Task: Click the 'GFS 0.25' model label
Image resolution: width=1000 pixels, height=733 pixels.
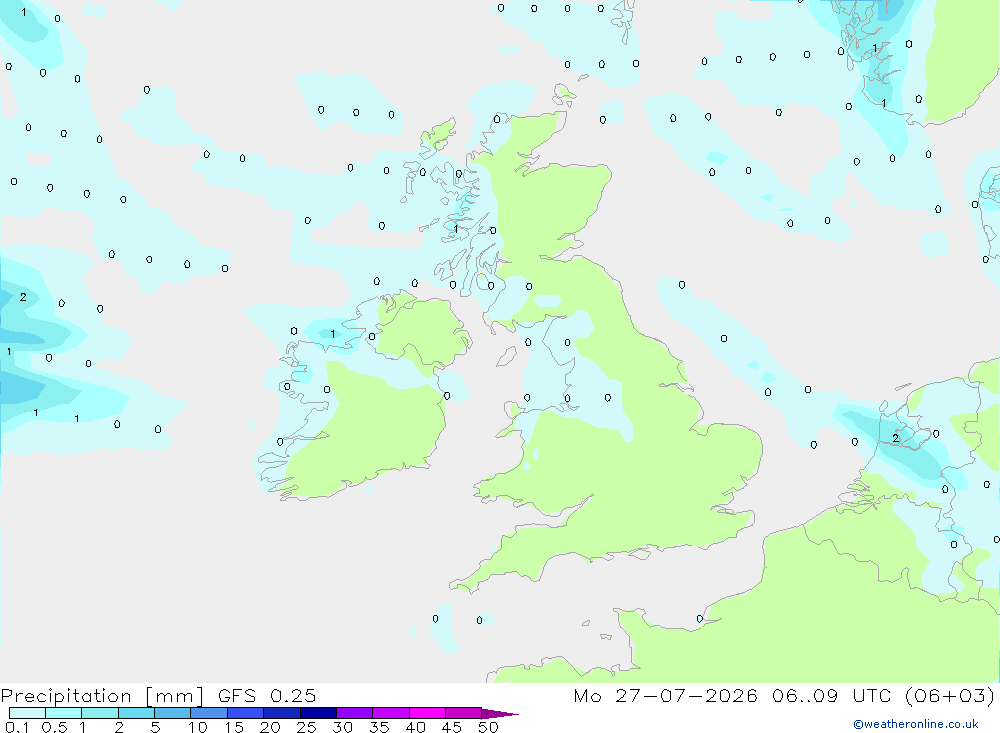Action: point(267,695)
